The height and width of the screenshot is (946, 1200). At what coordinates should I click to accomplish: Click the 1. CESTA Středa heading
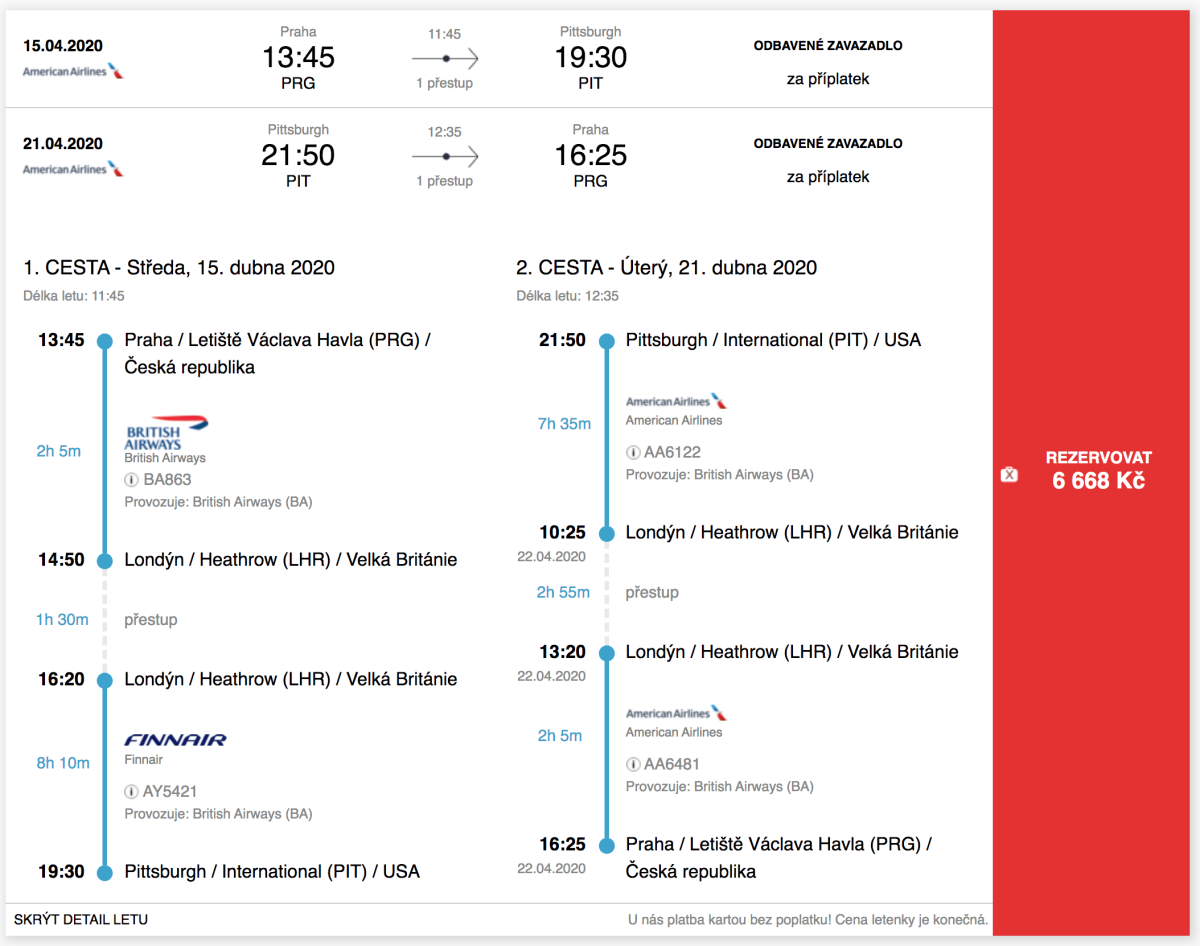click(179, 268)
